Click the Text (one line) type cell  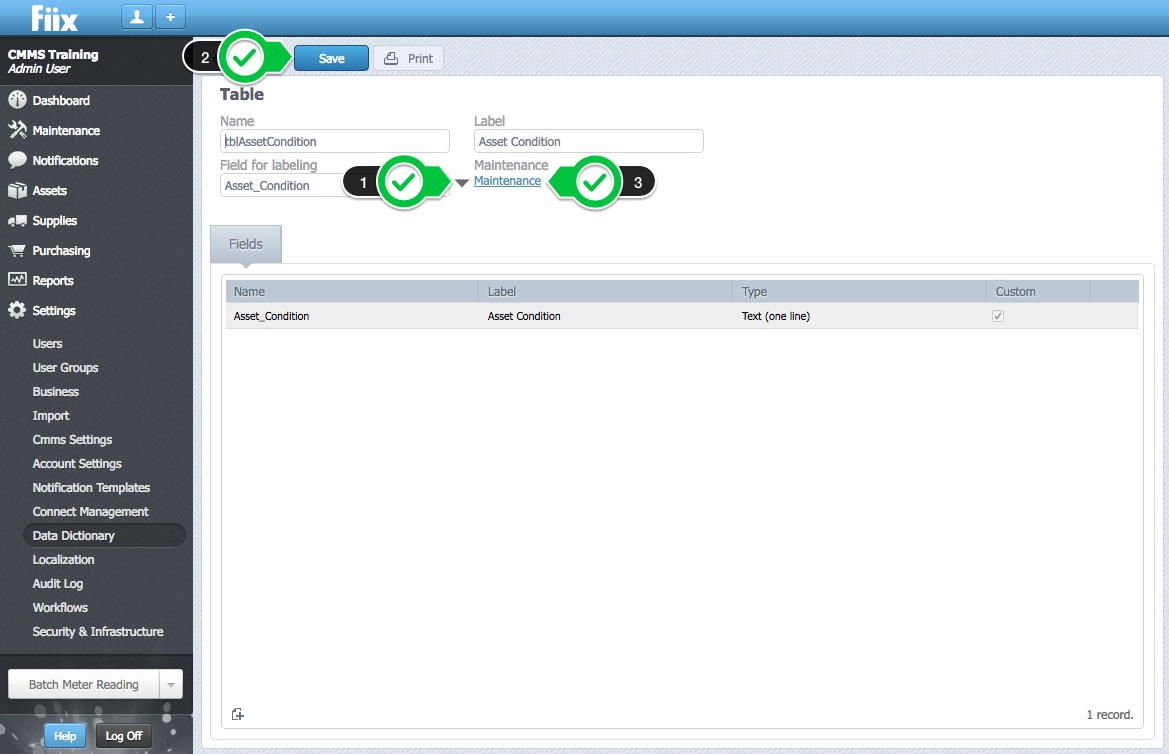776,316
